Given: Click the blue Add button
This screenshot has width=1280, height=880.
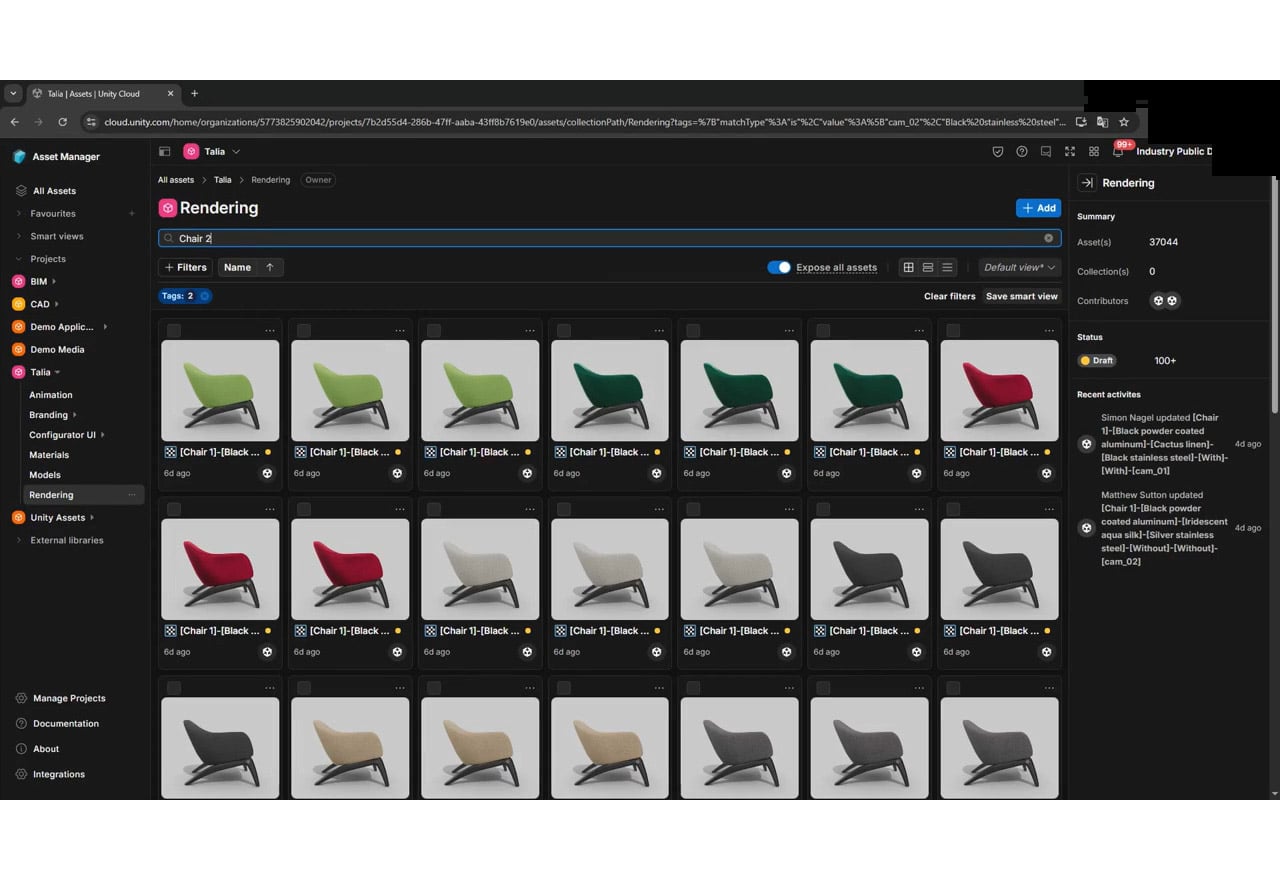Looking at the screenshot, I should tap(1038, 208).
